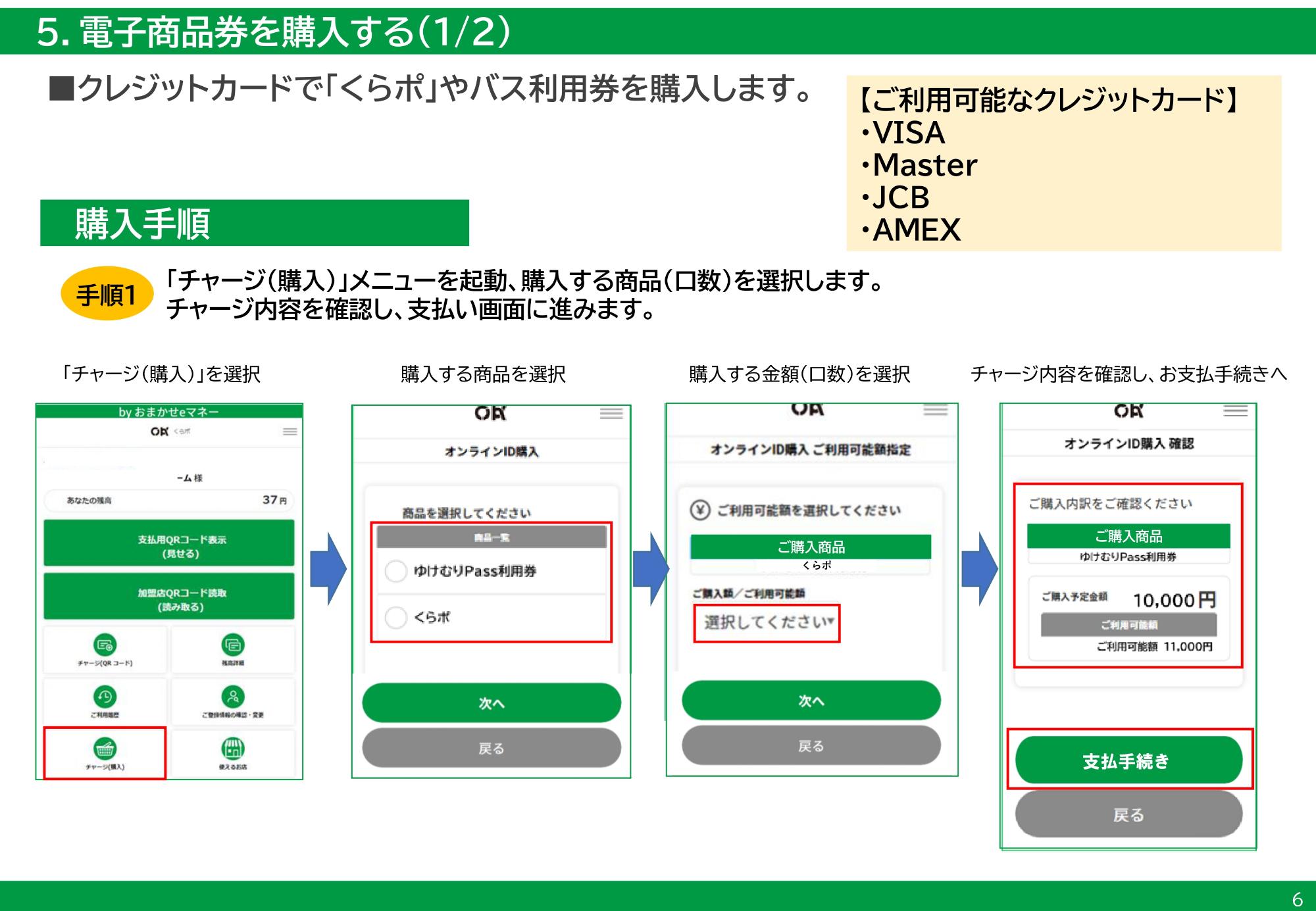
Task: Click the 商品を選択してください prompt
Action: pyautogui.click(x=467, y=513)
